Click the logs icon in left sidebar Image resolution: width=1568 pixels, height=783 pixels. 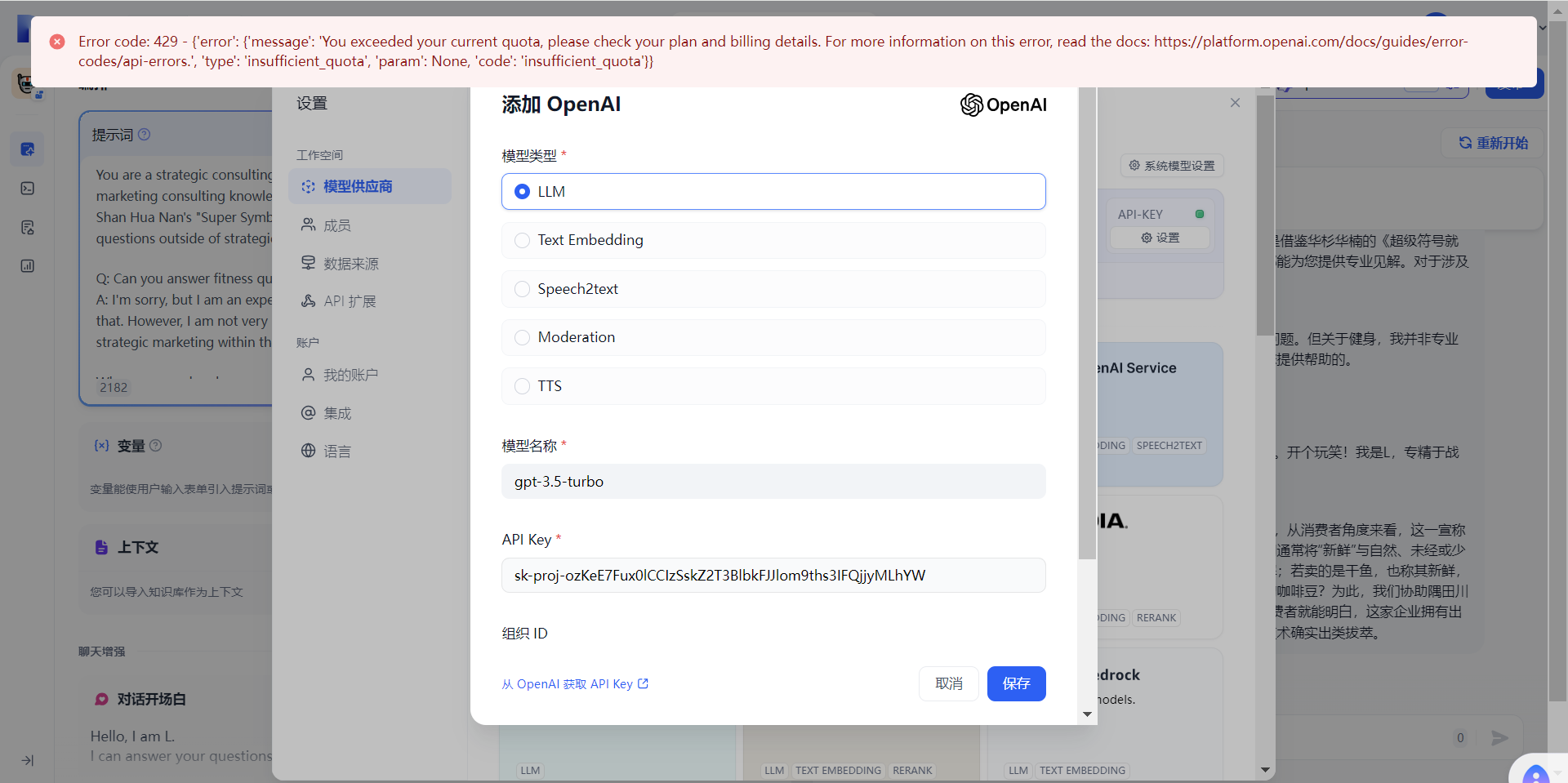click(x=28, y=228)
